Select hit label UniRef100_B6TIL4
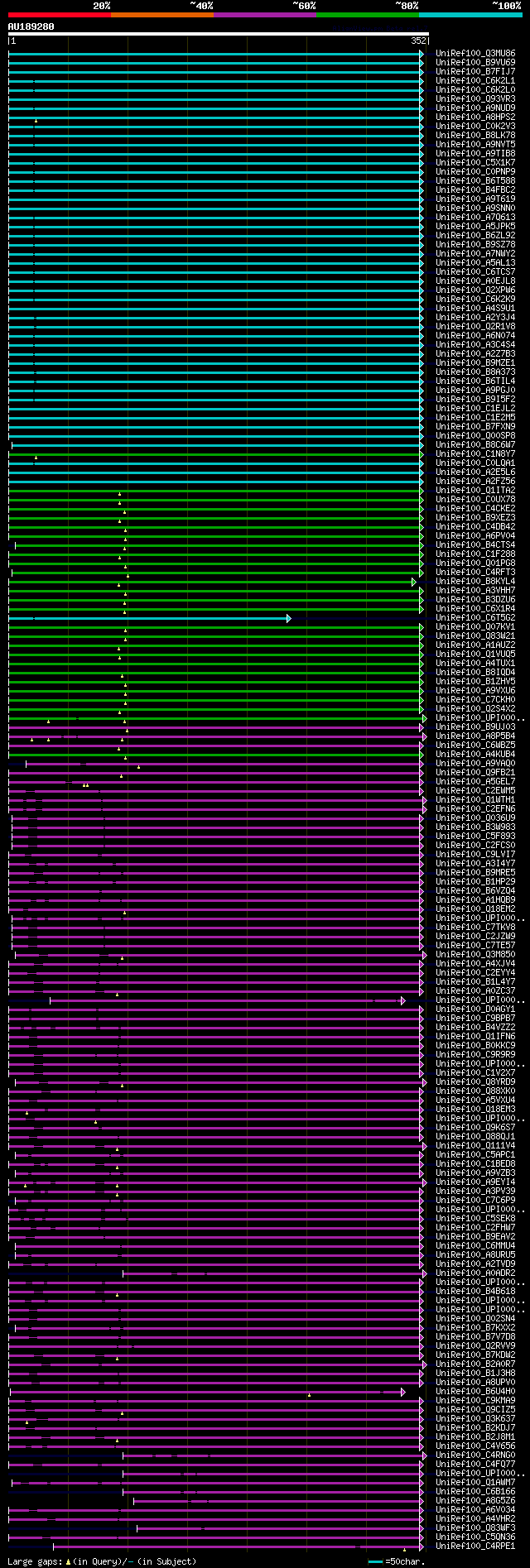 (475, 381)
